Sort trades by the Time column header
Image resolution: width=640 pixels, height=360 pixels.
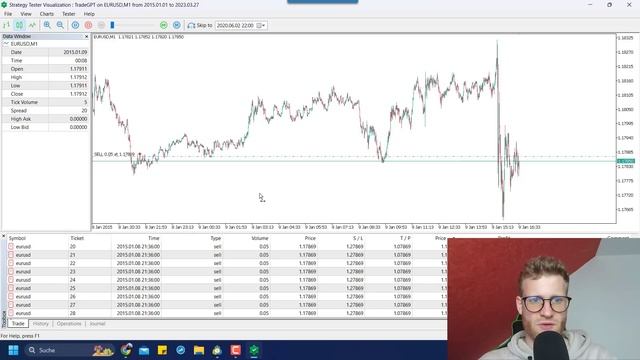[153, 238]
